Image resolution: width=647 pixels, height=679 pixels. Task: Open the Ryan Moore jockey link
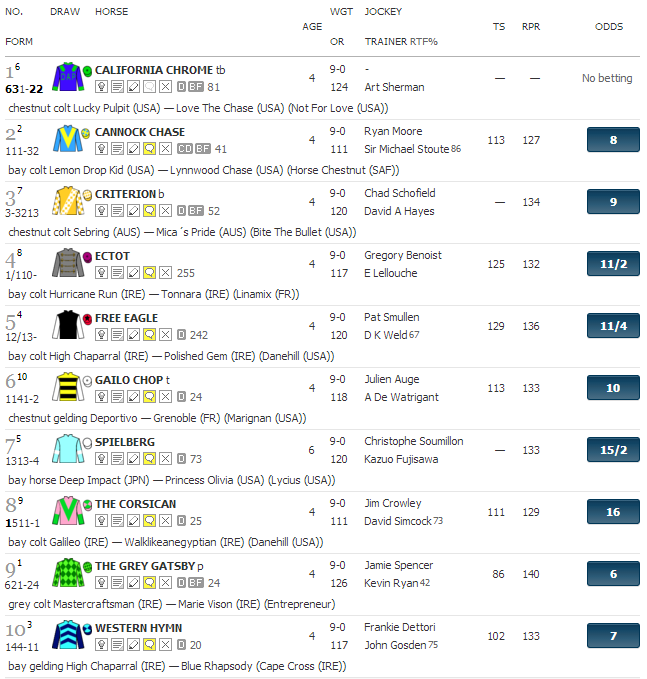393,131
